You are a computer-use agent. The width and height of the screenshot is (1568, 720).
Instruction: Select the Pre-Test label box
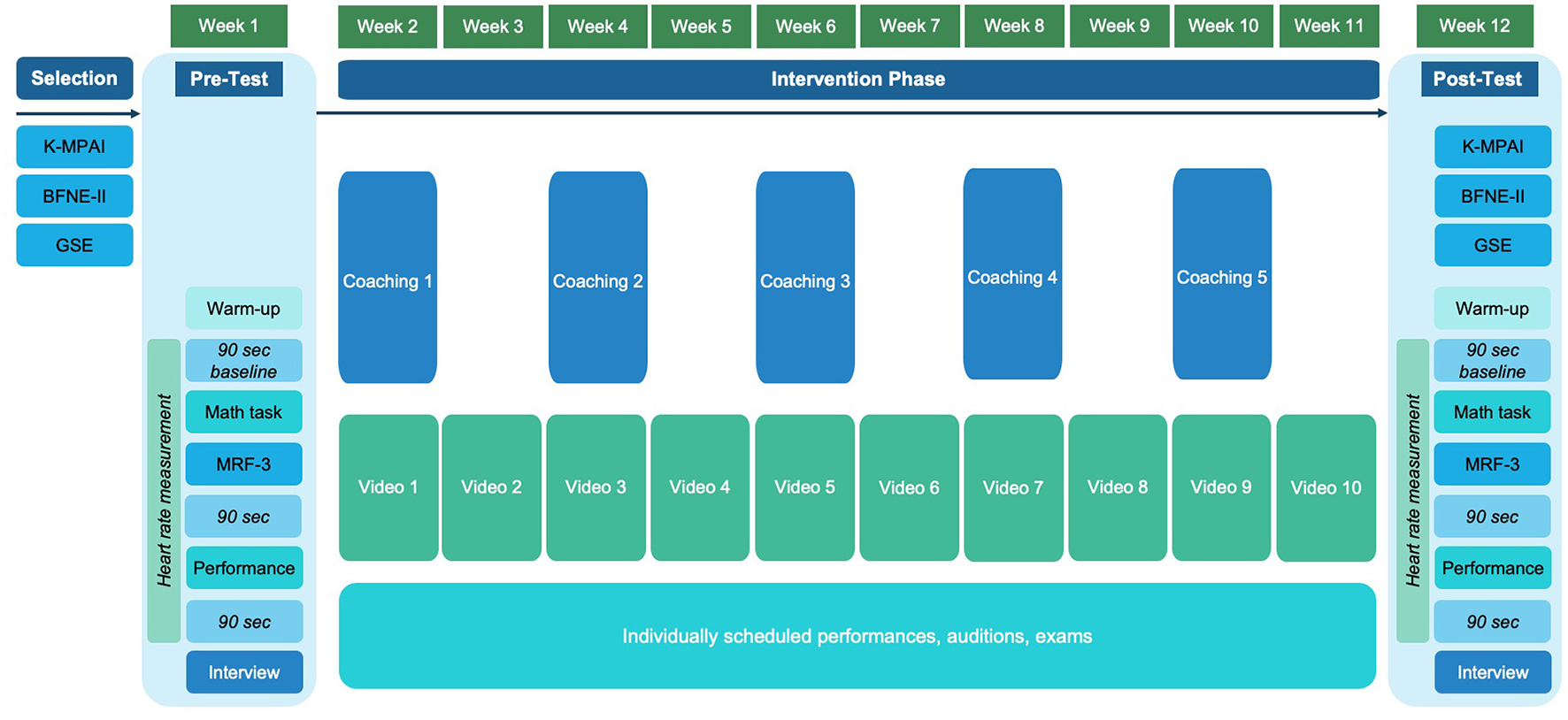228,79
